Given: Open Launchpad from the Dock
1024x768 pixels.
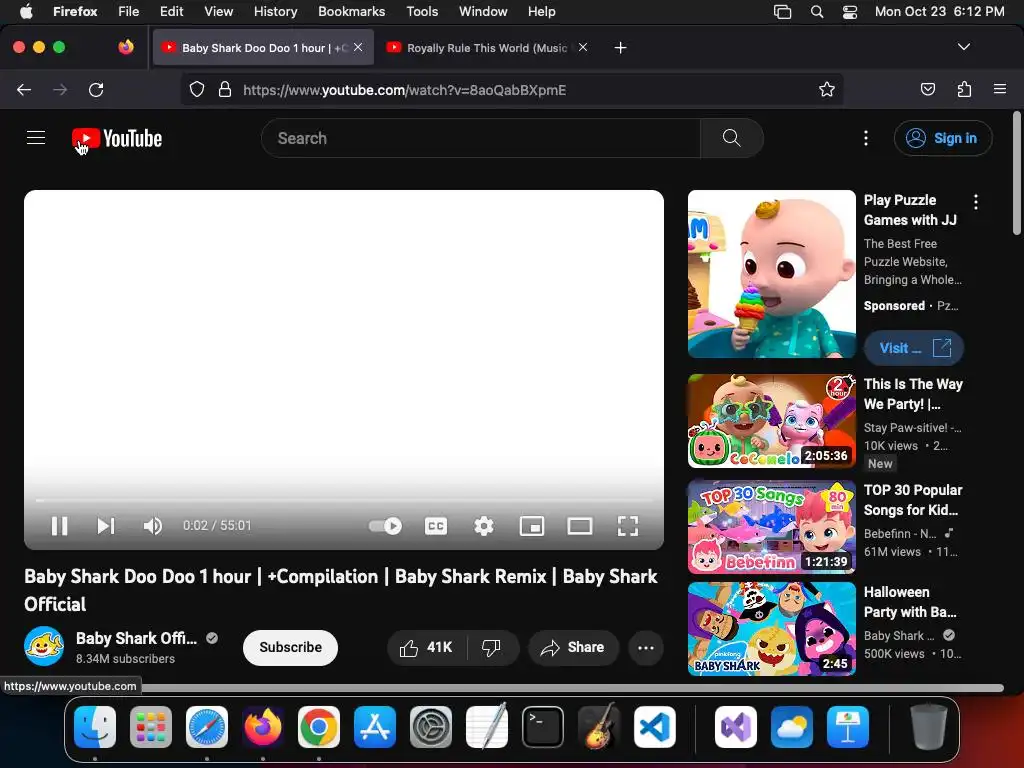Looking at the screenshot, I should [x=151, y=727].
